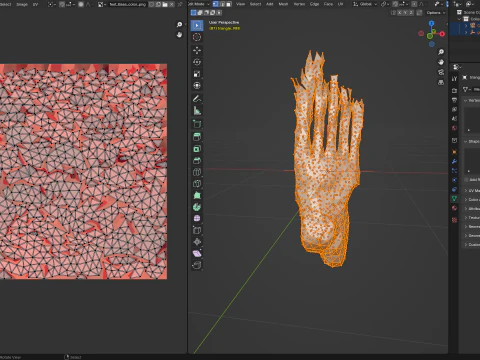Select the Bevel tool

click(x=197, y=160)
